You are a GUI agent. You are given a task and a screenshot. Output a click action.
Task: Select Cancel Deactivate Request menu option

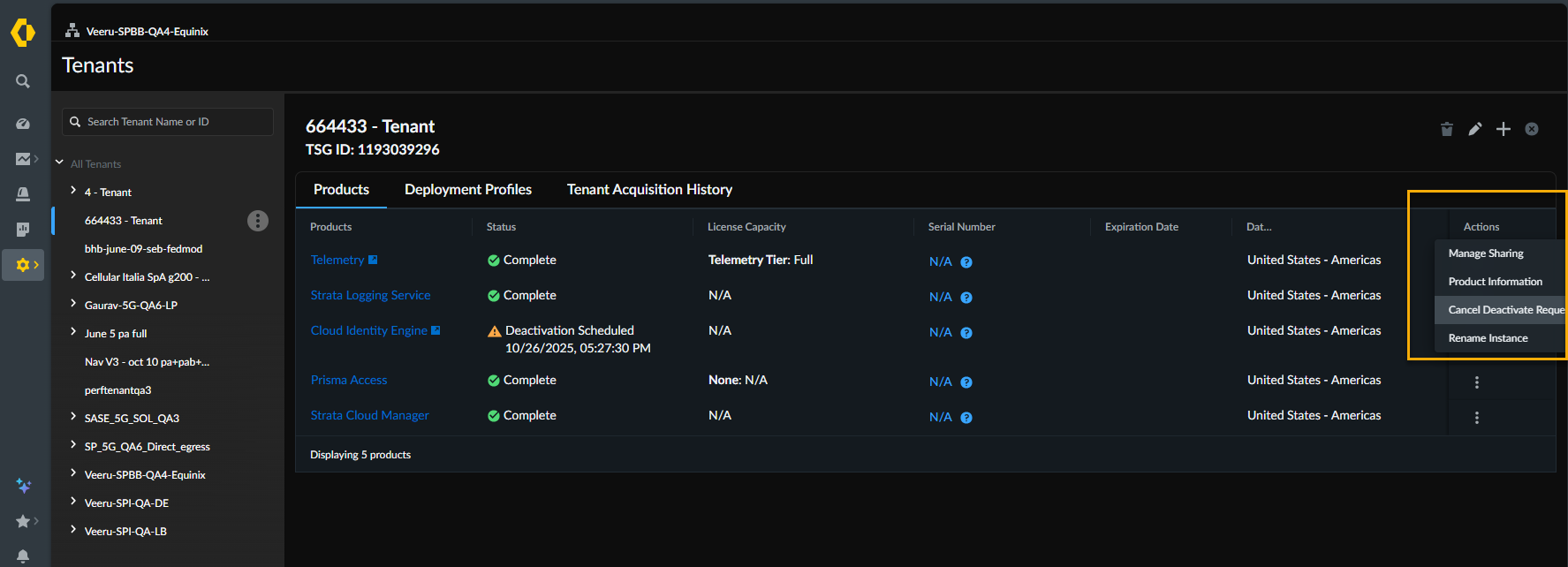1504,310
